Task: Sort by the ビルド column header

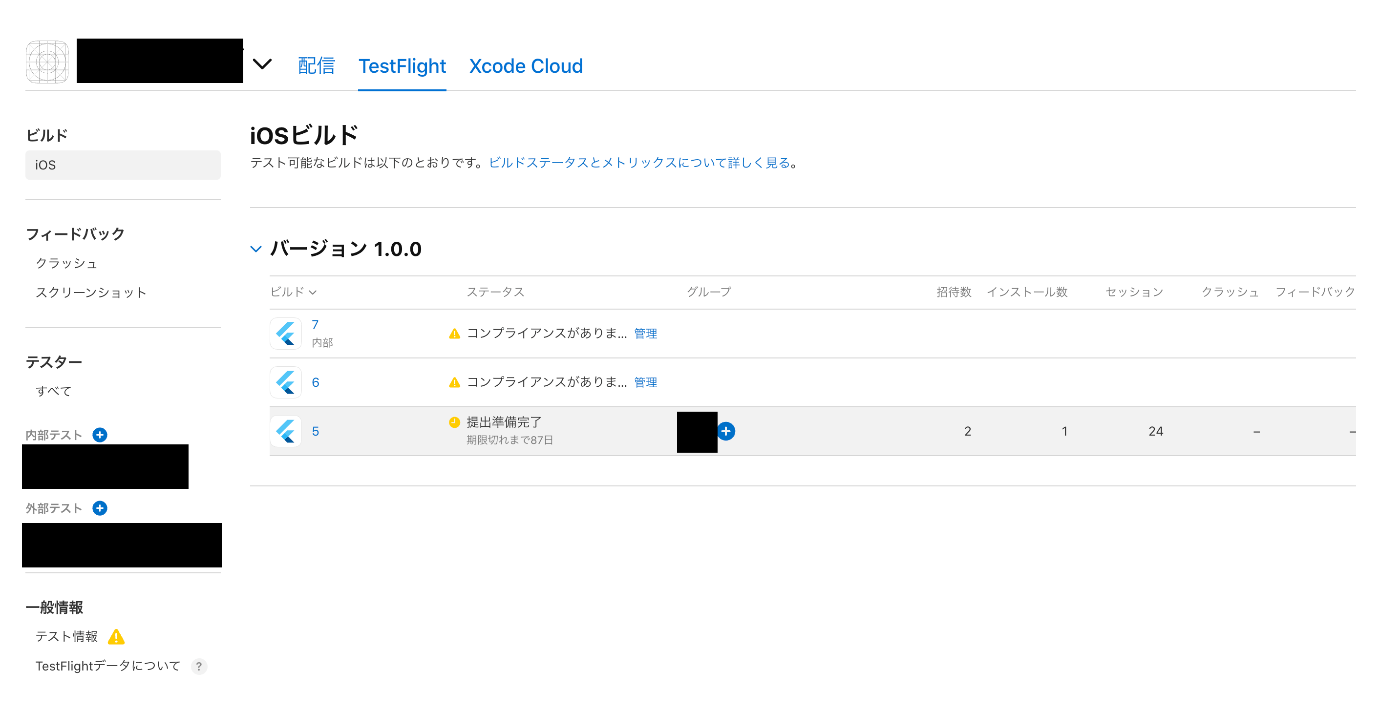Action: 293,292
